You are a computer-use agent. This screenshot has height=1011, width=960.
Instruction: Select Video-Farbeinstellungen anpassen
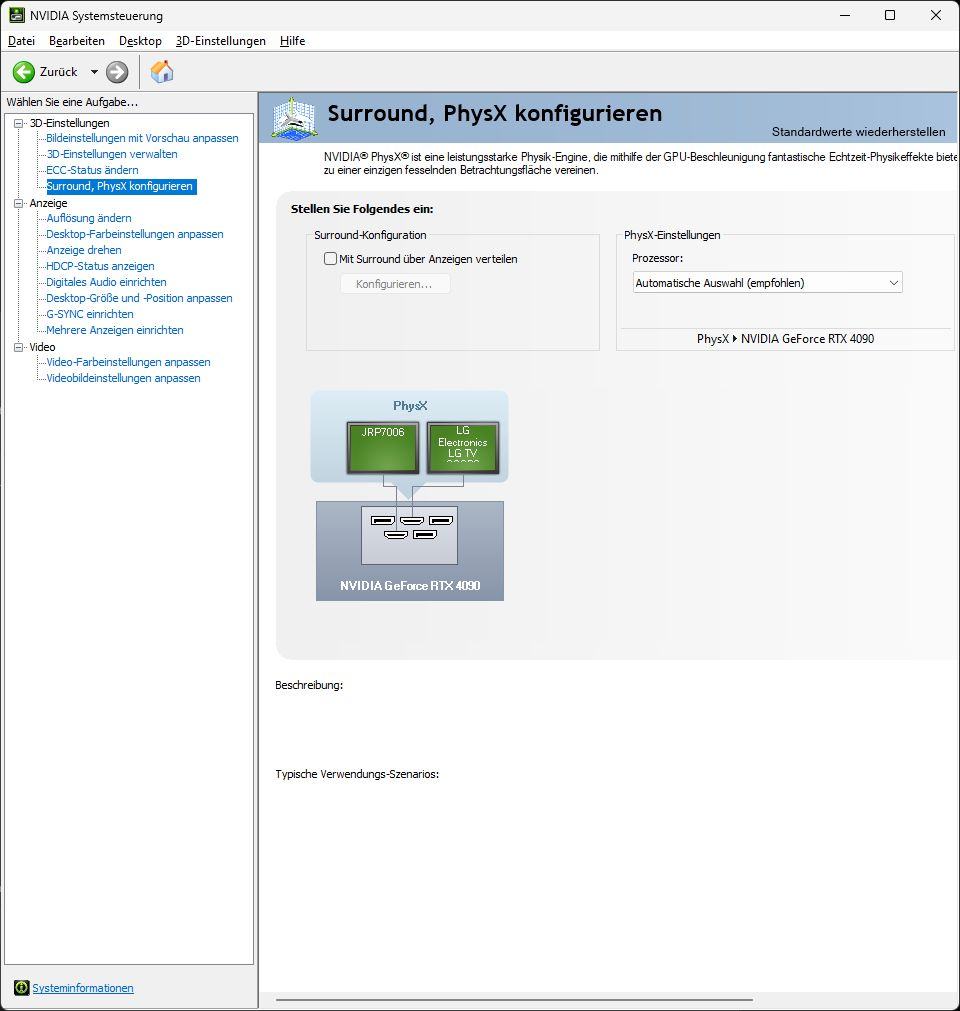[x=128, y=362]
